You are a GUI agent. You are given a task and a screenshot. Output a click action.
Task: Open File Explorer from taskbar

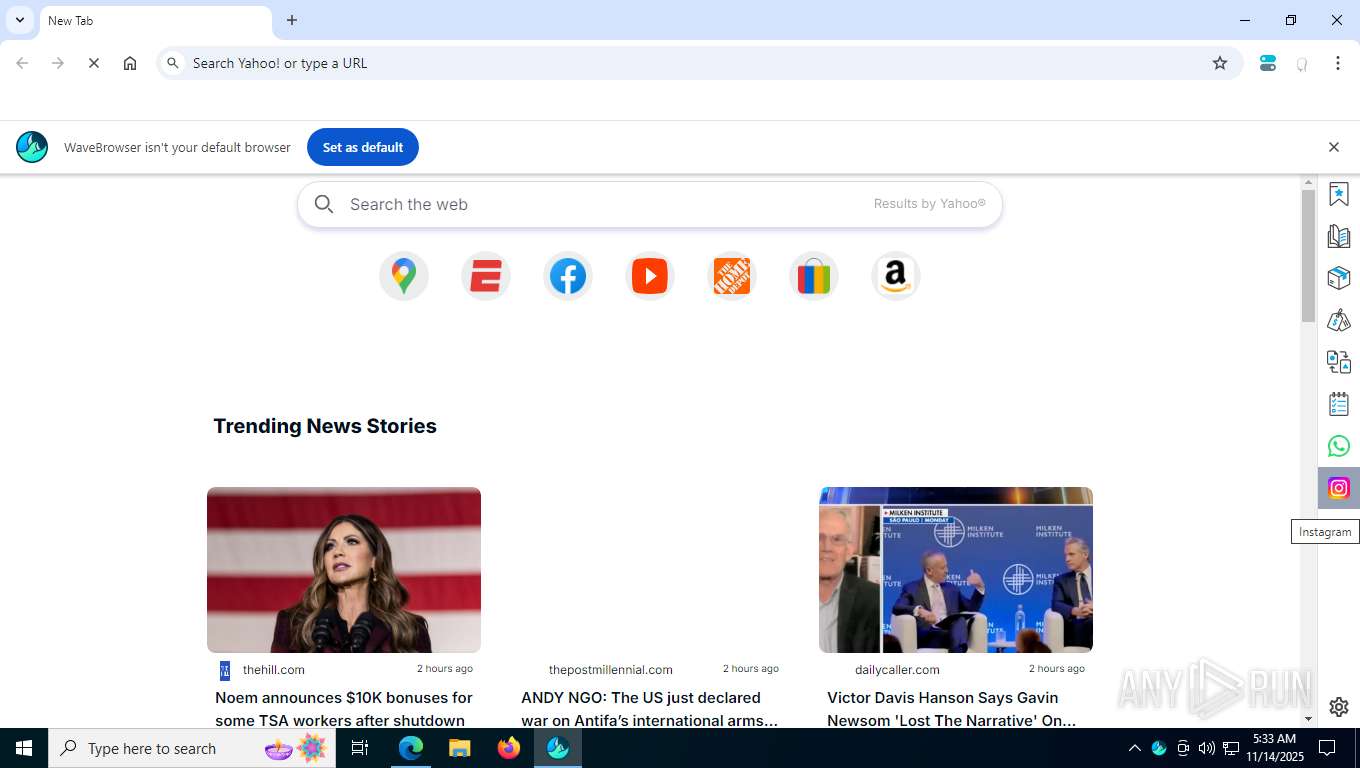(x=460, y=748)
